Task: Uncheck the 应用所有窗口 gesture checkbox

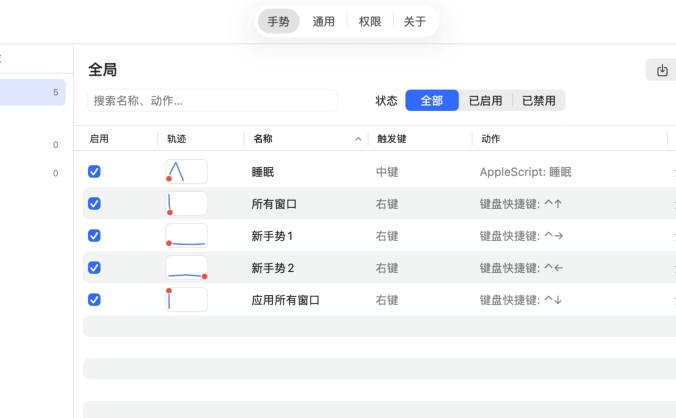Action: 94,299
